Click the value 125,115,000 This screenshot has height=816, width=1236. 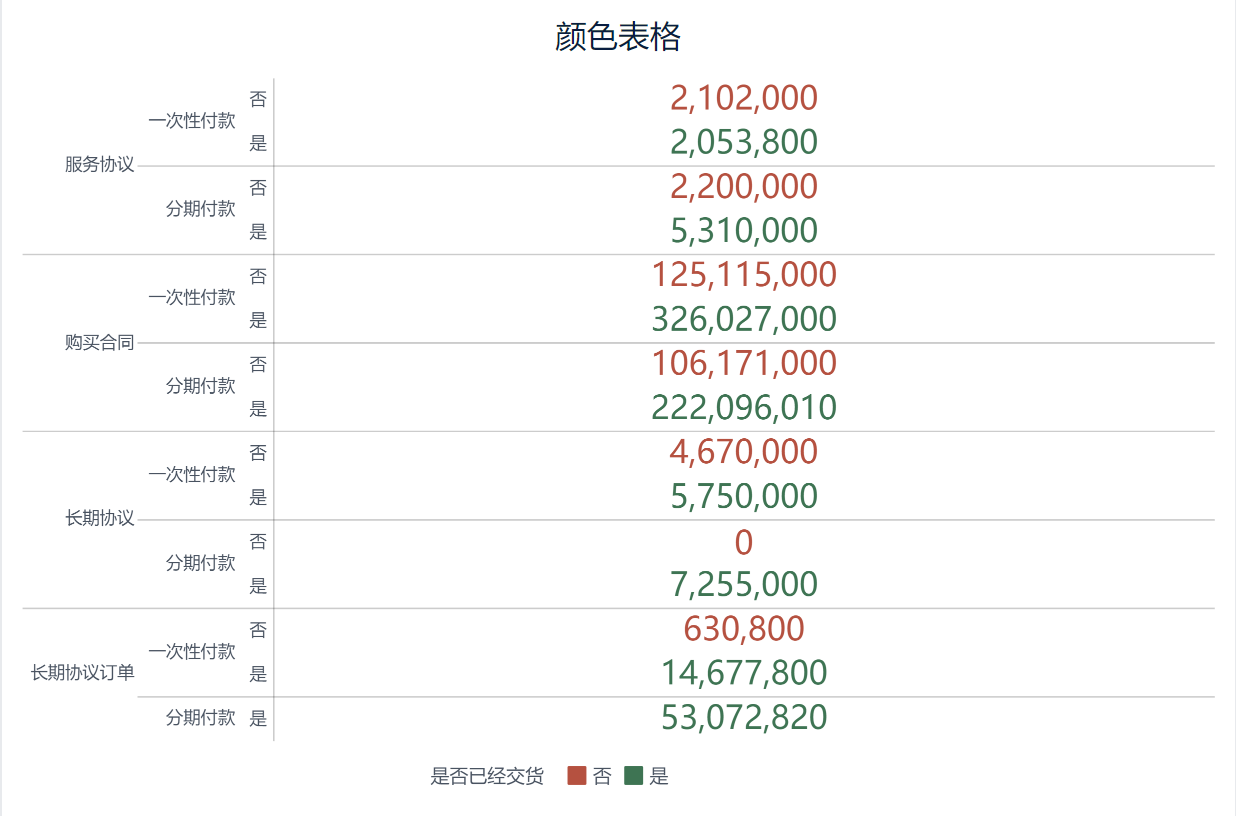coord(744,275)
